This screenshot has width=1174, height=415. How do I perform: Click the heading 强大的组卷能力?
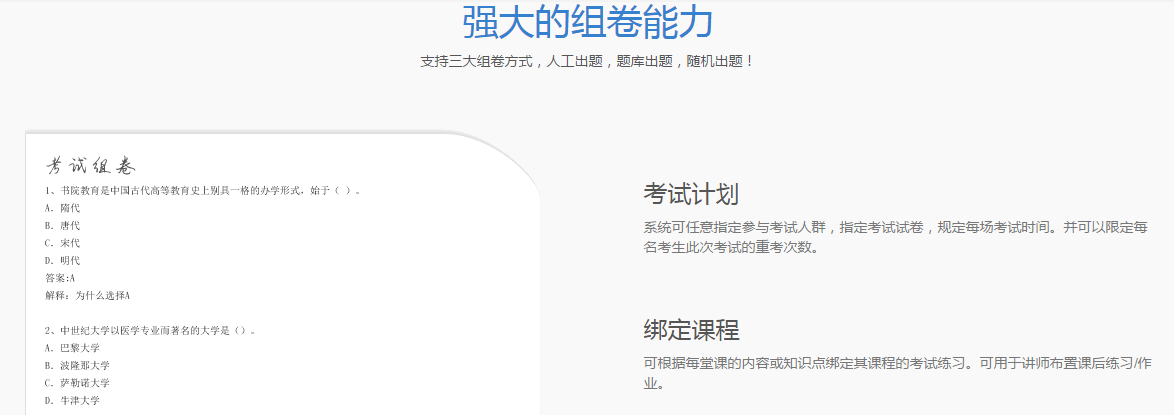[587, 22]
